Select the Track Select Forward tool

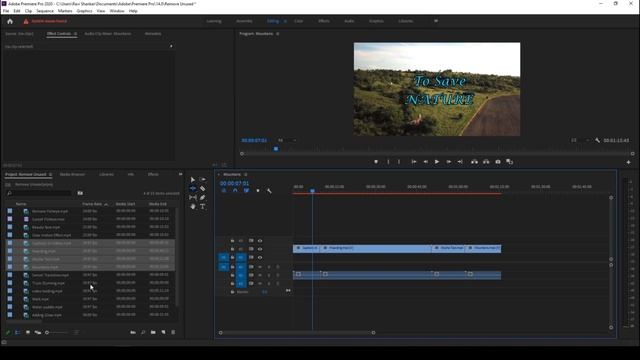202,180
